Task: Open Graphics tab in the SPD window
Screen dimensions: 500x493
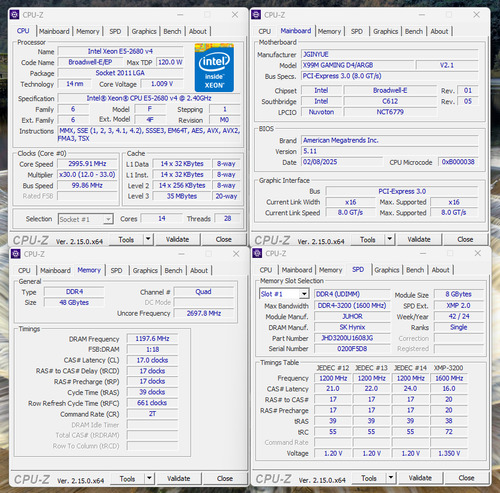Action: [387, 270]
